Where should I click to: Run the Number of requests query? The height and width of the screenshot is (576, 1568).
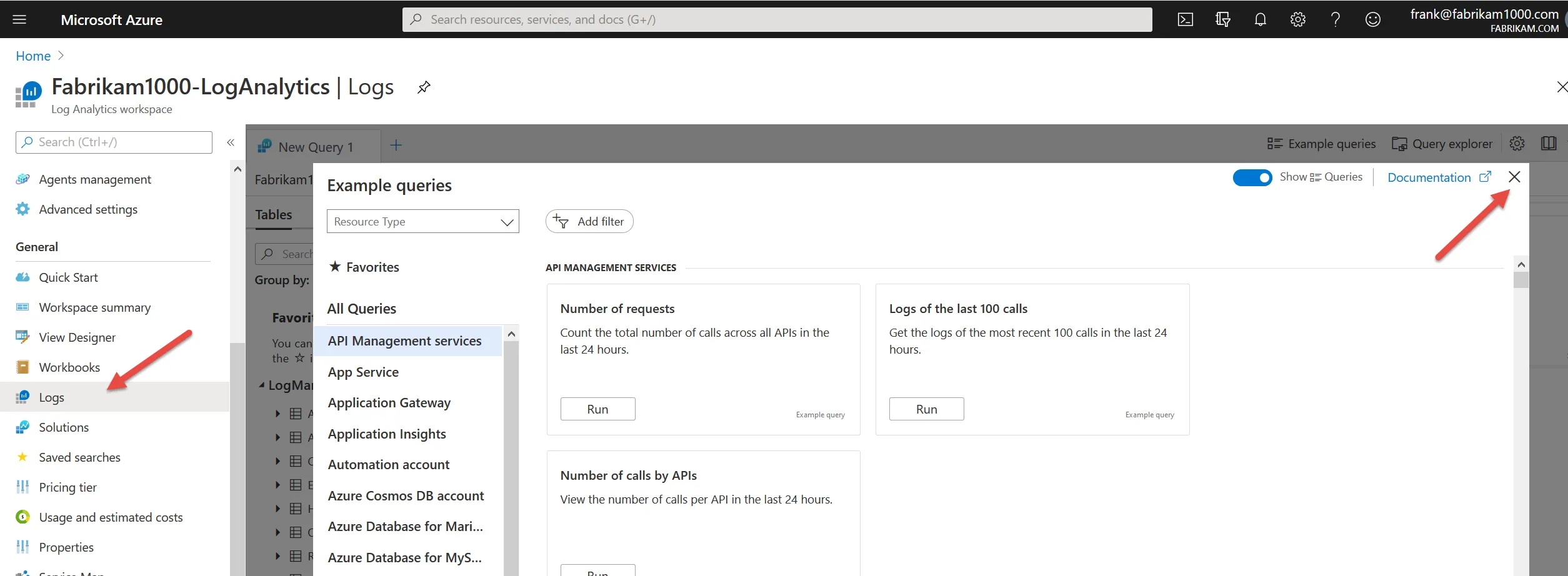pos(597,409)
